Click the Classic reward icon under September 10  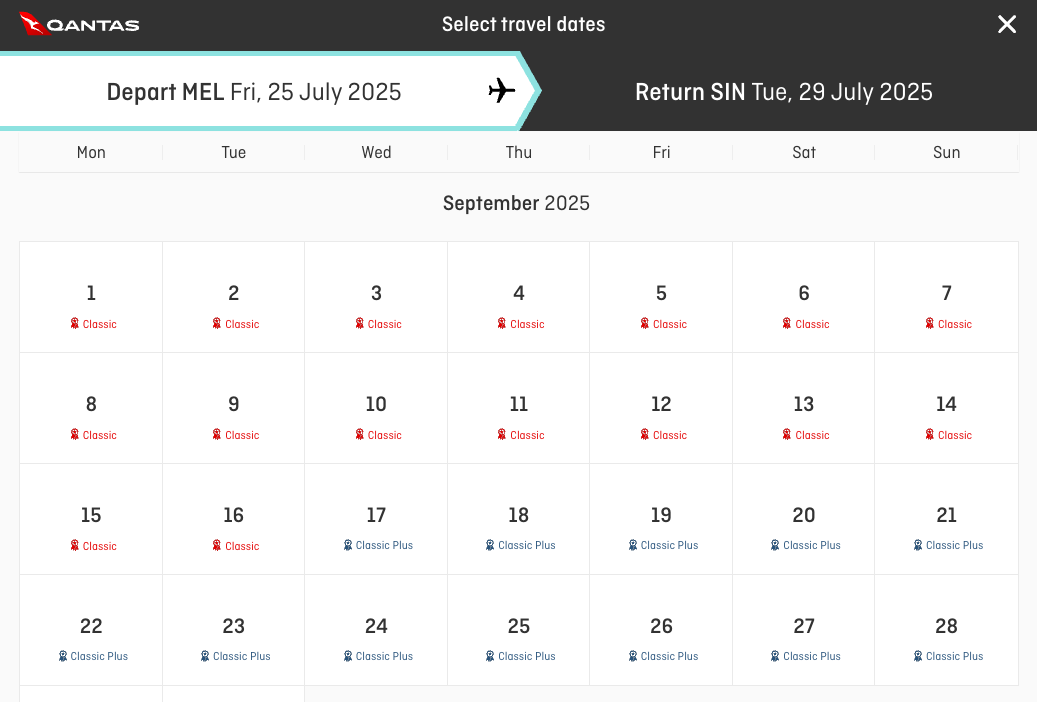tap(358, 435)
